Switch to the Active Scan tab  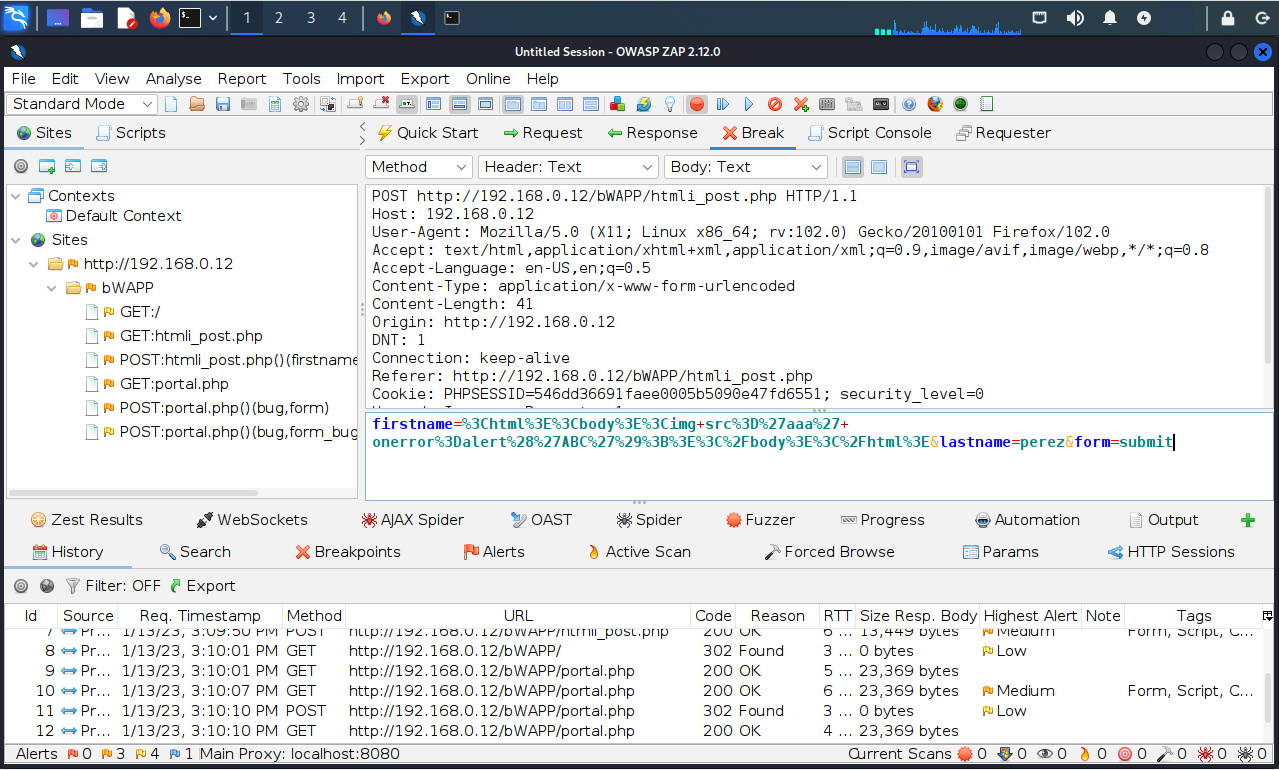[x=637, y=552]
